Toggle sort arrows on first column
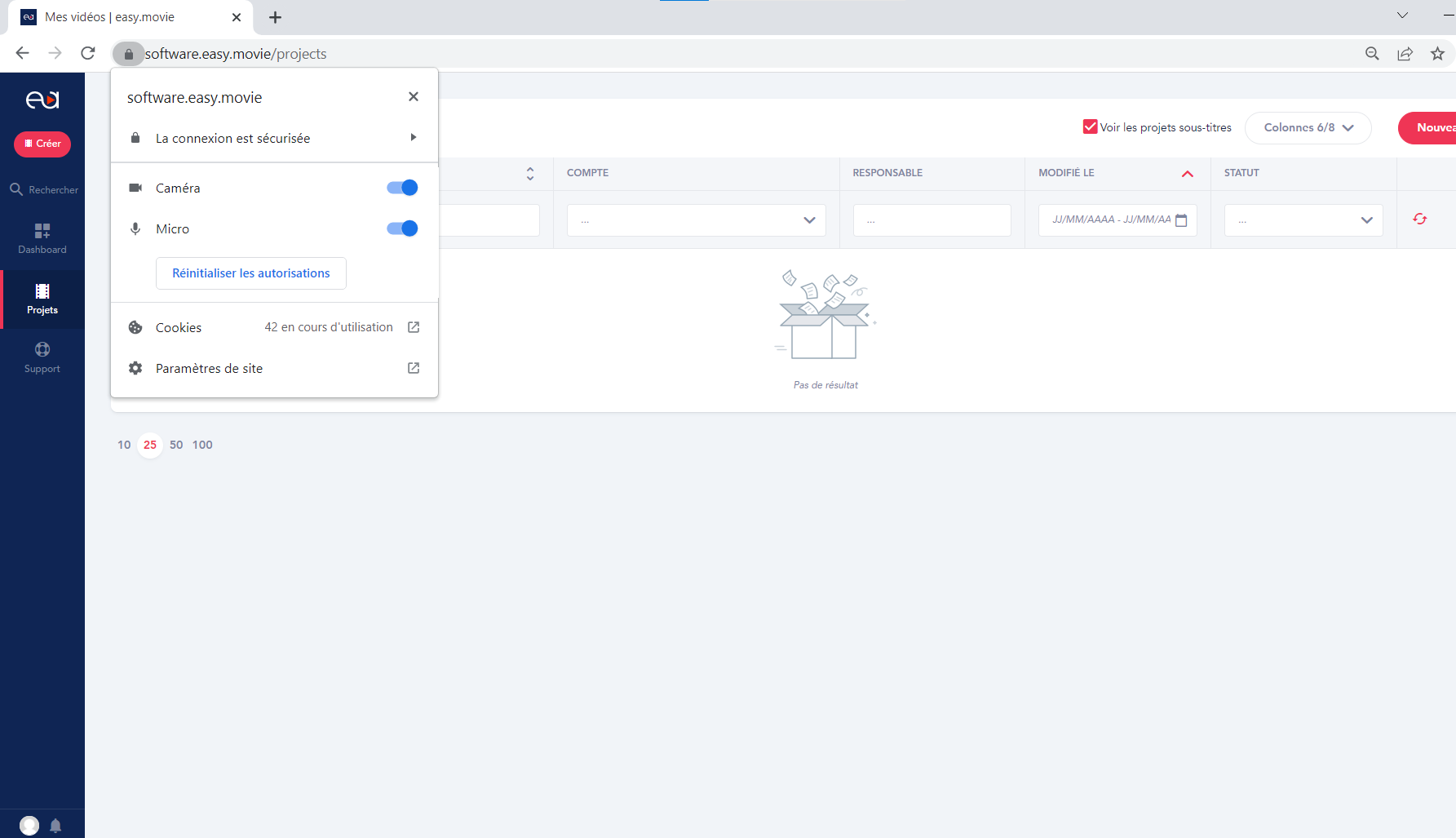The image size is (1456, 838). click(x=530, y=173)
